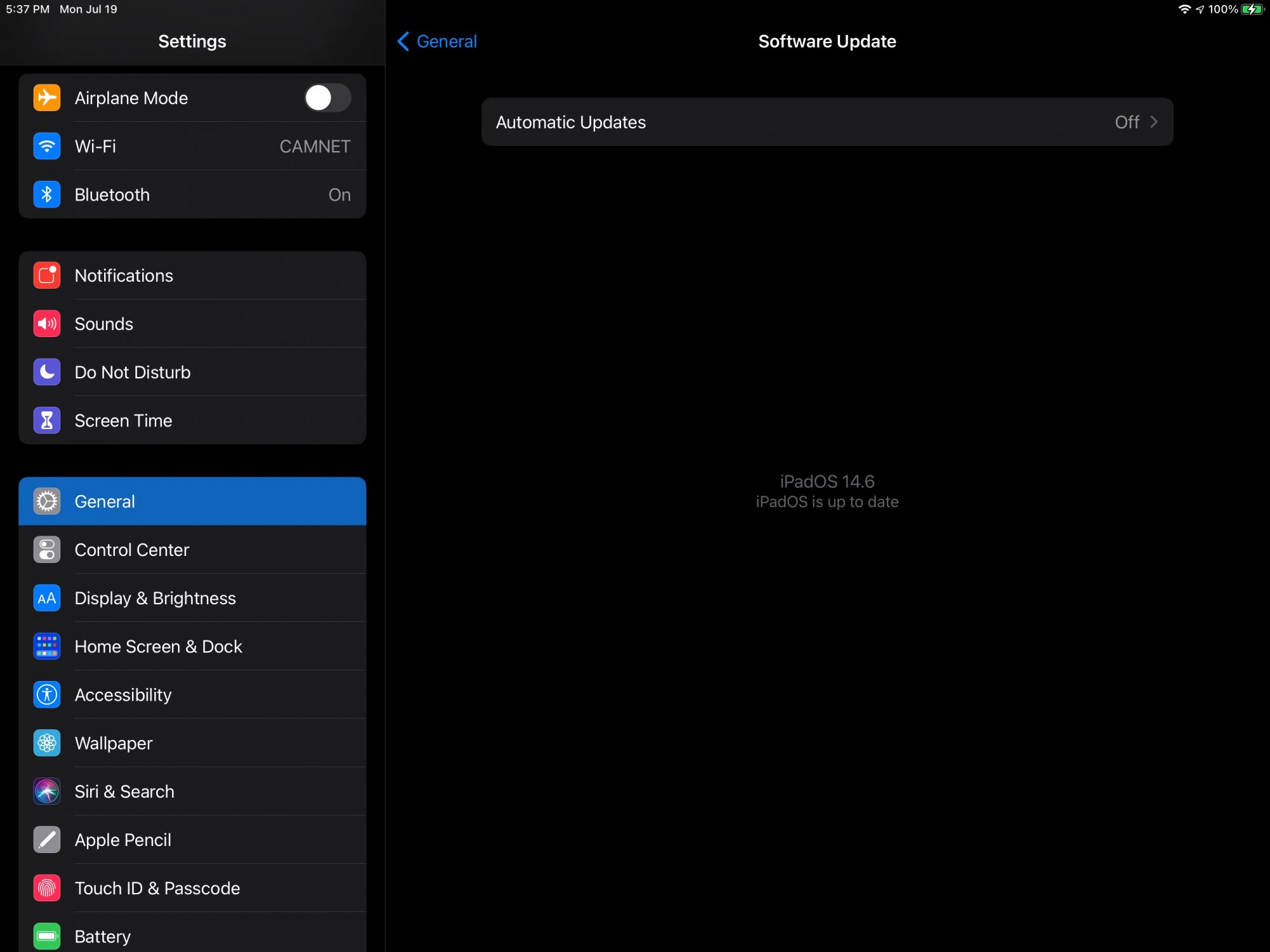Tap the Bluetooth icon
The height and width of the screenshot is (952, 1270).
click(47, 194)
